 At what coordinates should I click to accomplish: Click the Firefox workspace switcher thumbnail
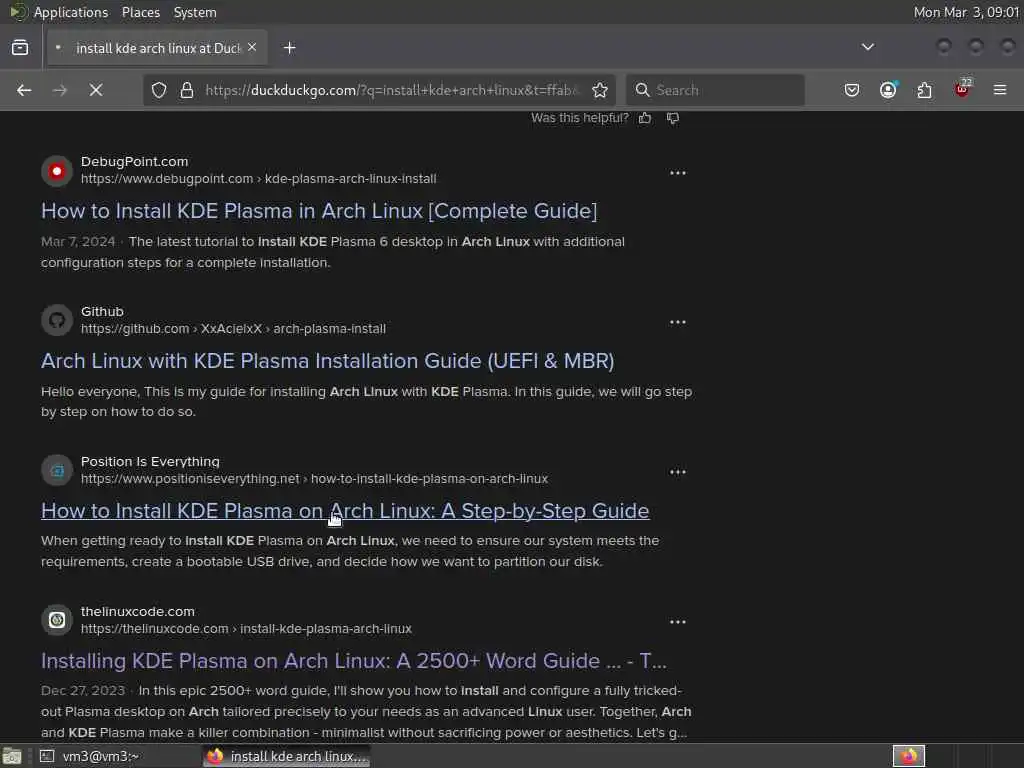click(908, 756)
